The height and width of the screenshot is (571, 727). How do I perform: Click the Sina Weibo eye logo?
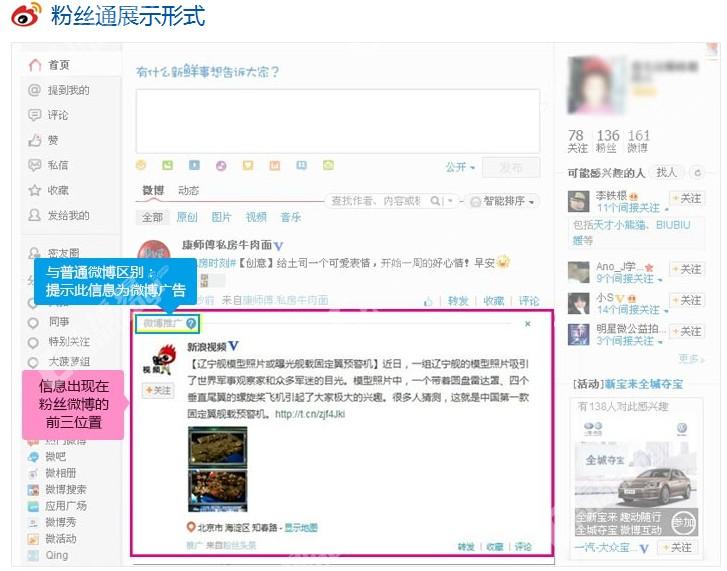(26, 15)
